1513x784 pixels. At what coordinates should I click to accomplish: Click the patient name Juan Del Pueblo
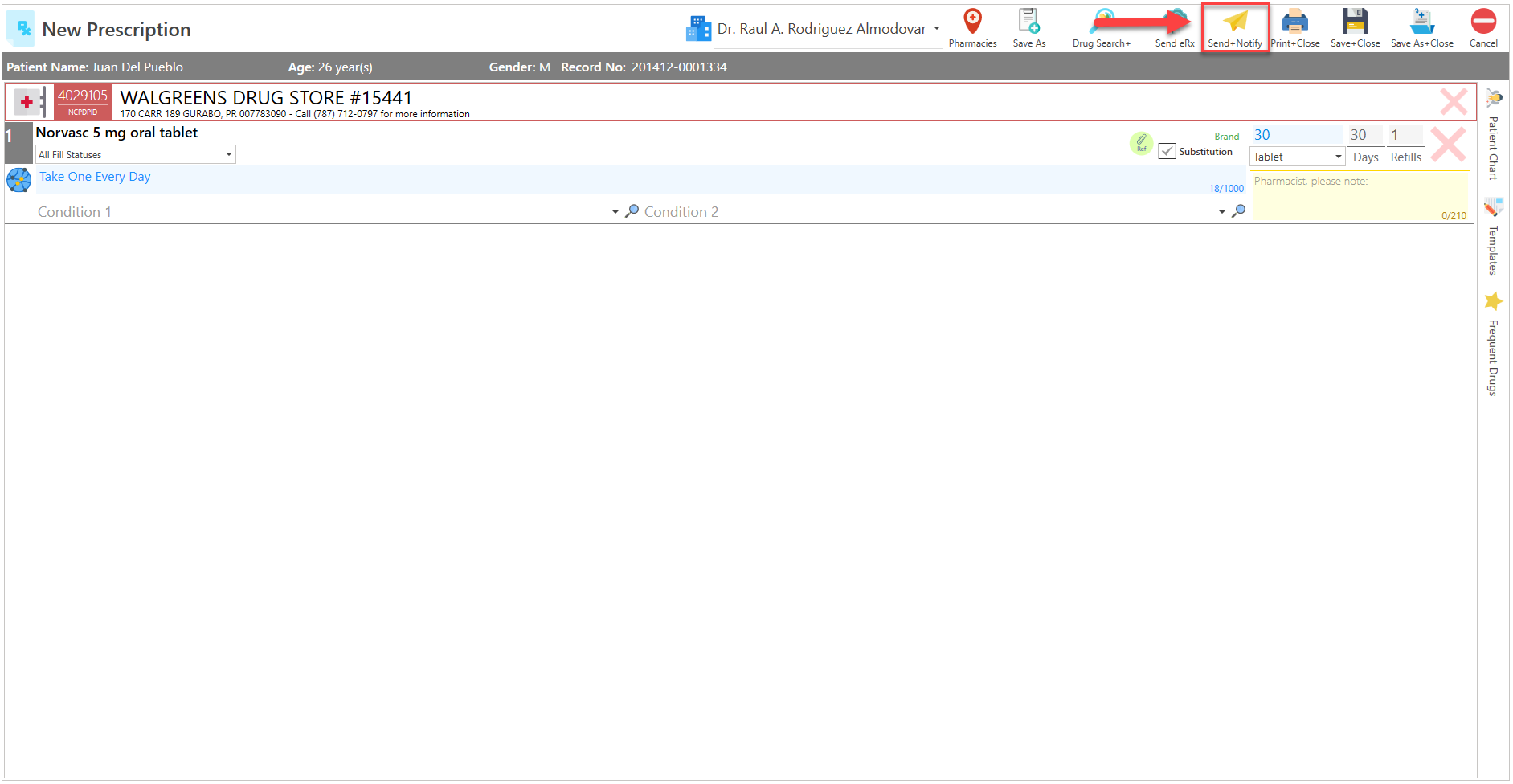click(x=137, y=67)
